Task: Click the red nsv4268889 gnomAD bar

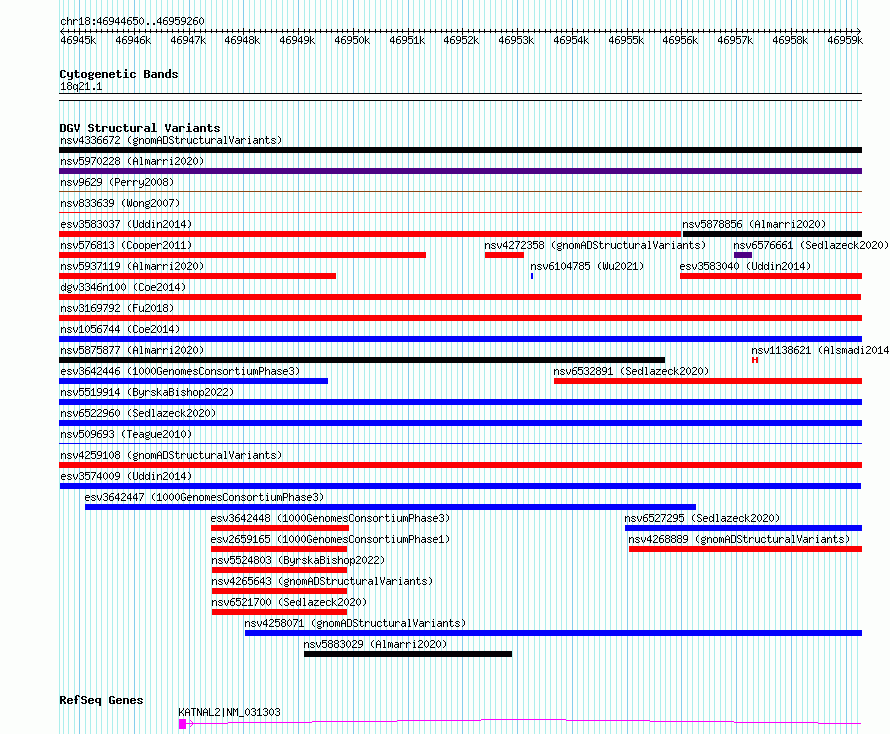Action: (745, 549)
